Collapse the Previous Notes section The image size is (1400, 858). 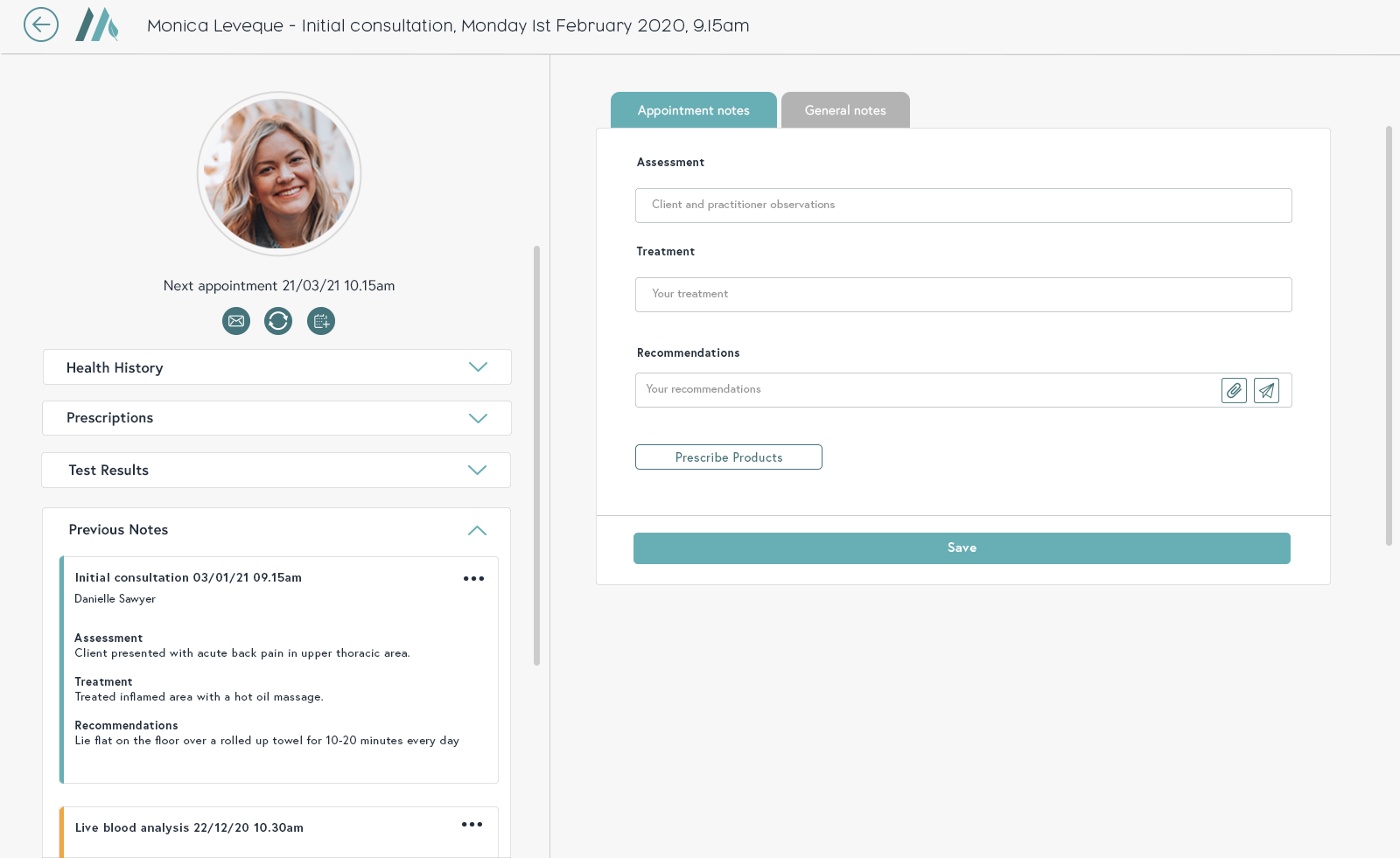[x=477, y=530]
